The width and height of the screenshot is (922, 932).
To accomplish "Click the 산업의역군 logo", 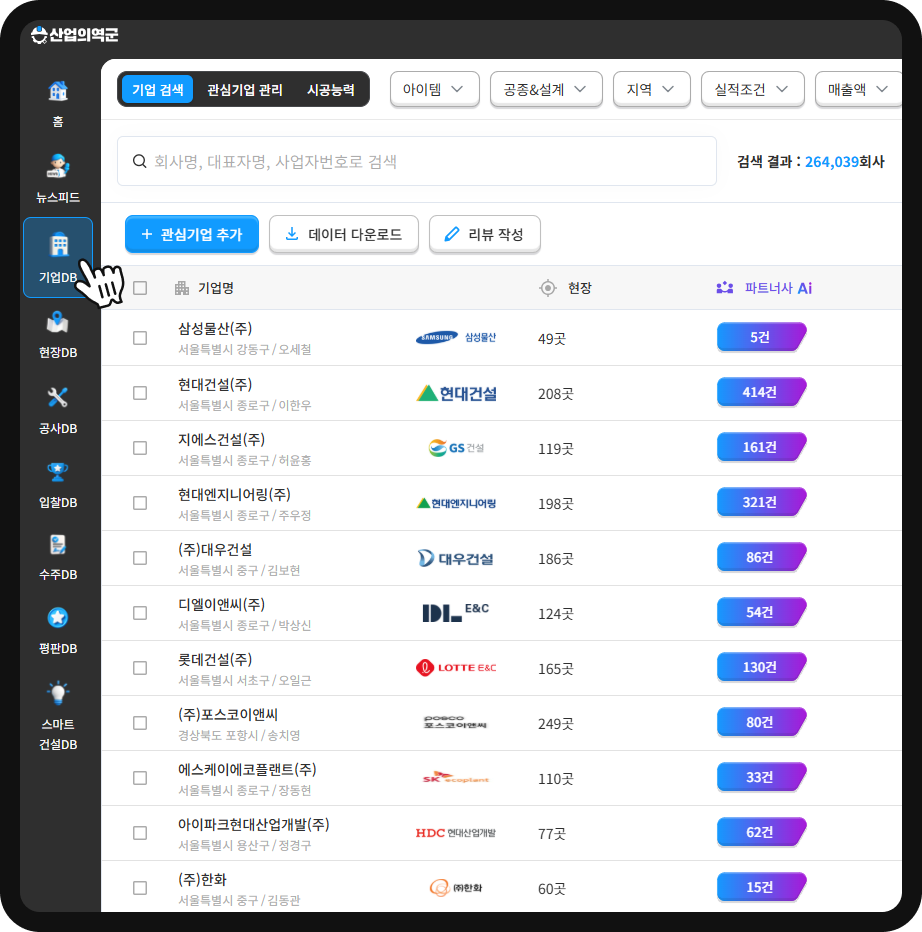I will tap(74, 34).
